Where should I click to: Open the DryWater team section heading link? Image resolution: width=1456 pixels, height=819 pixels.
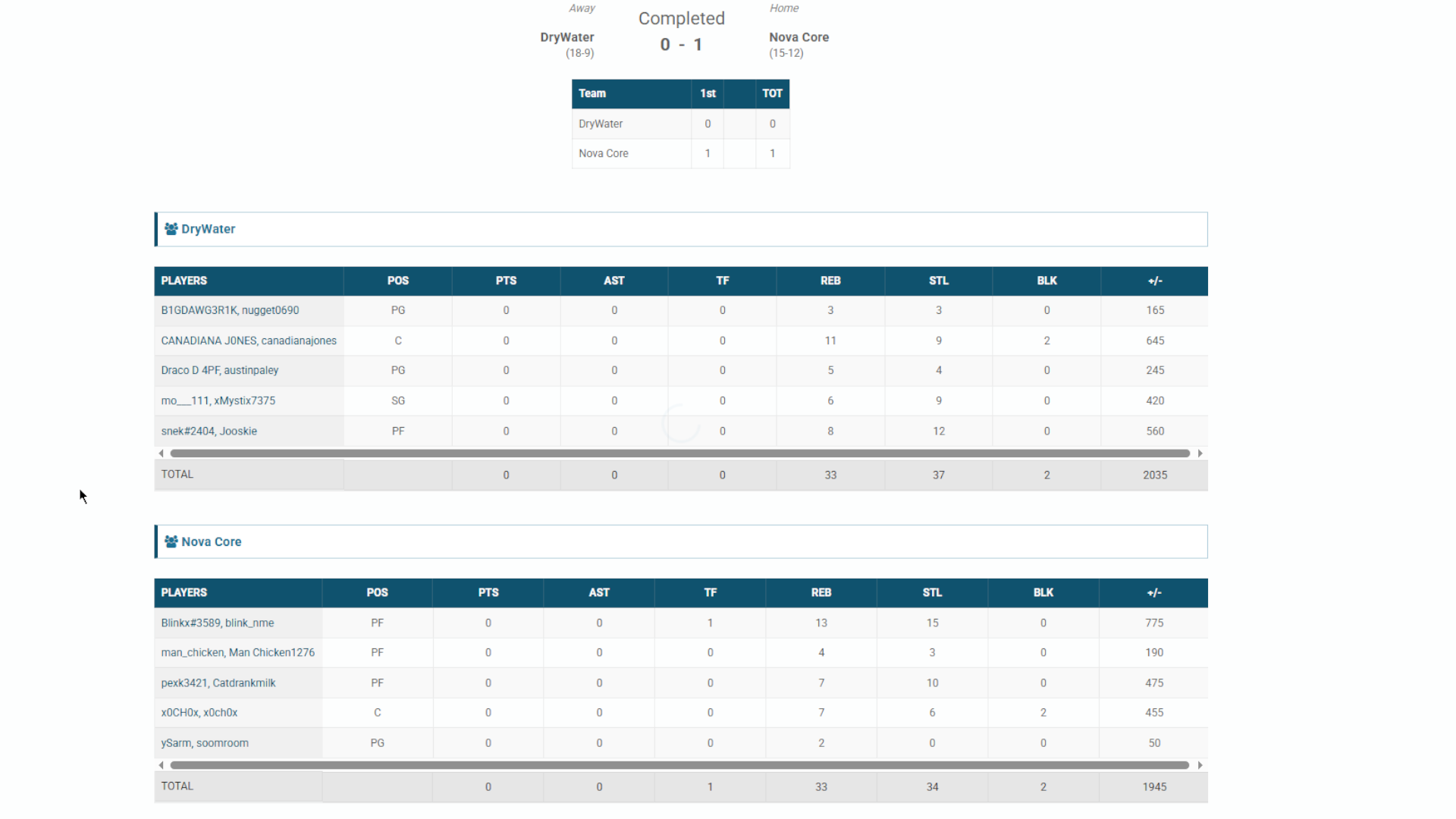(x=208, y=229)
